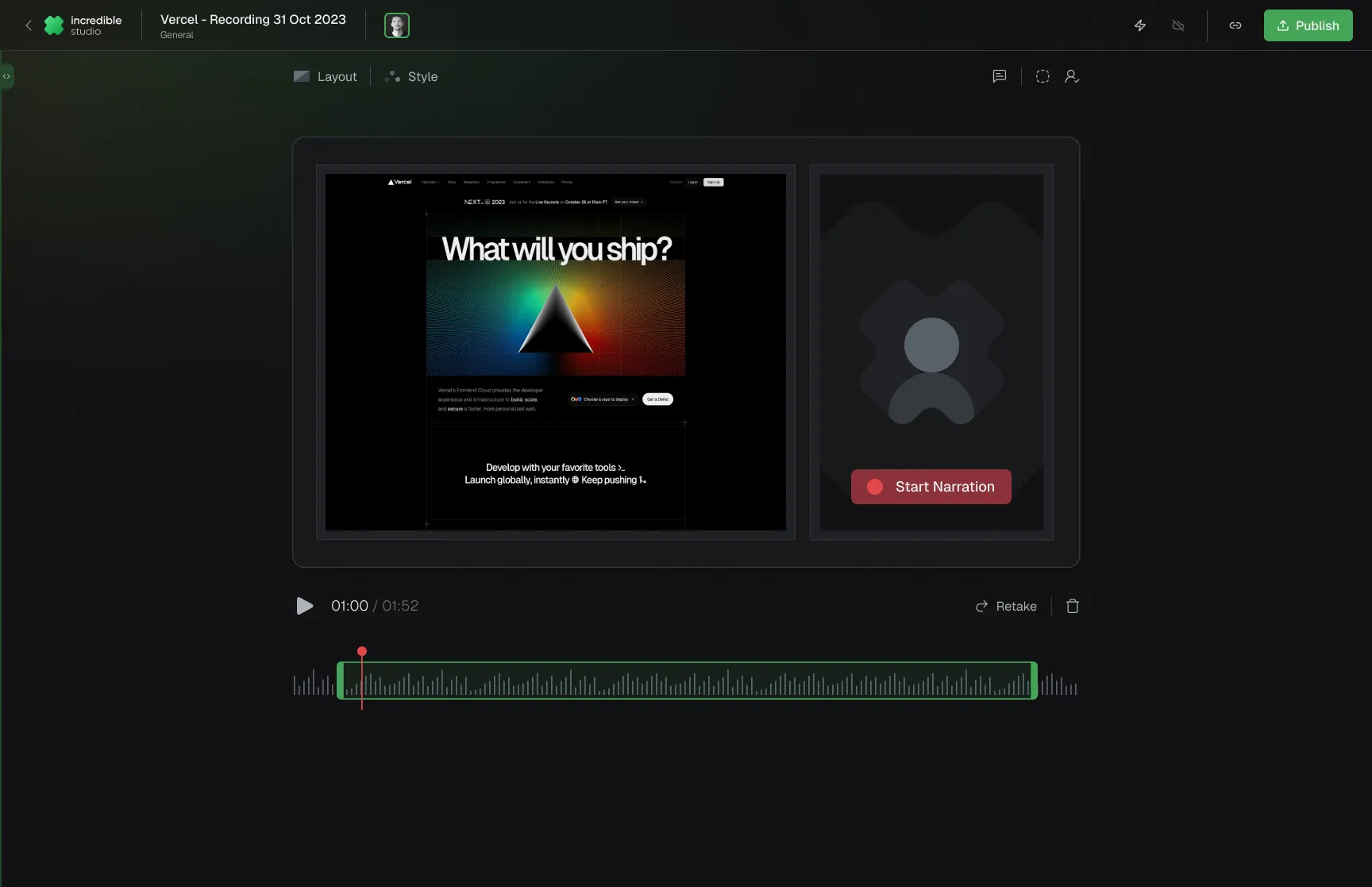
Task: Expand the left sidebar handle
Action: (6, 76)
